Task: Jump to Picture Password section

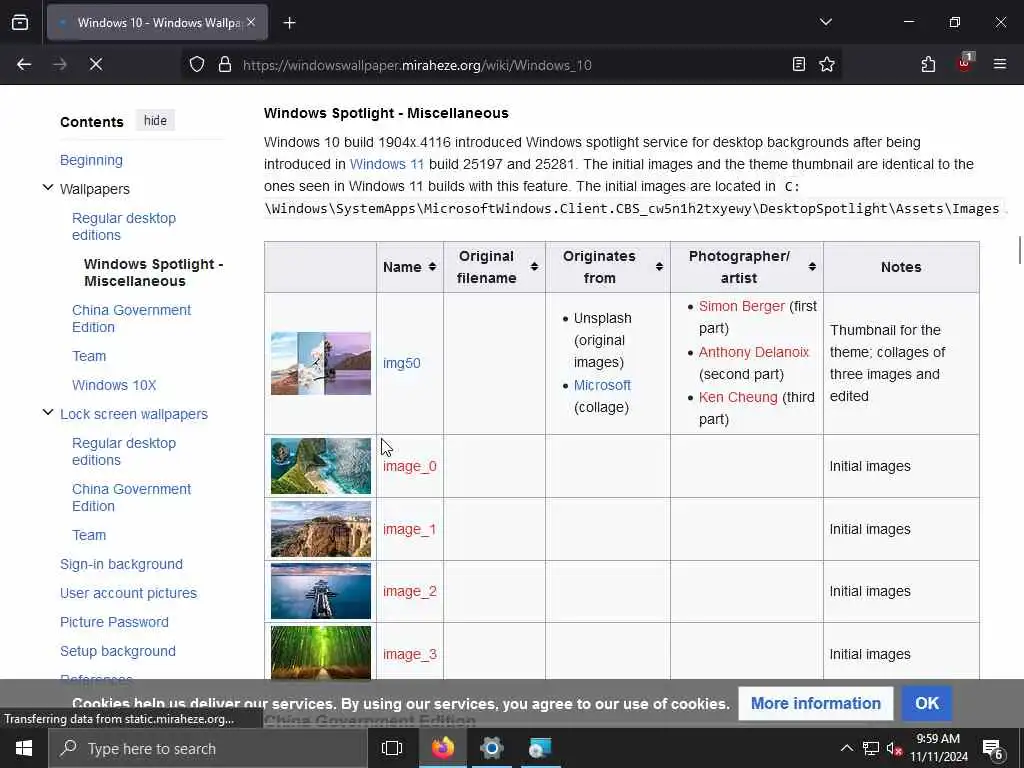Action: click(114, 622)
